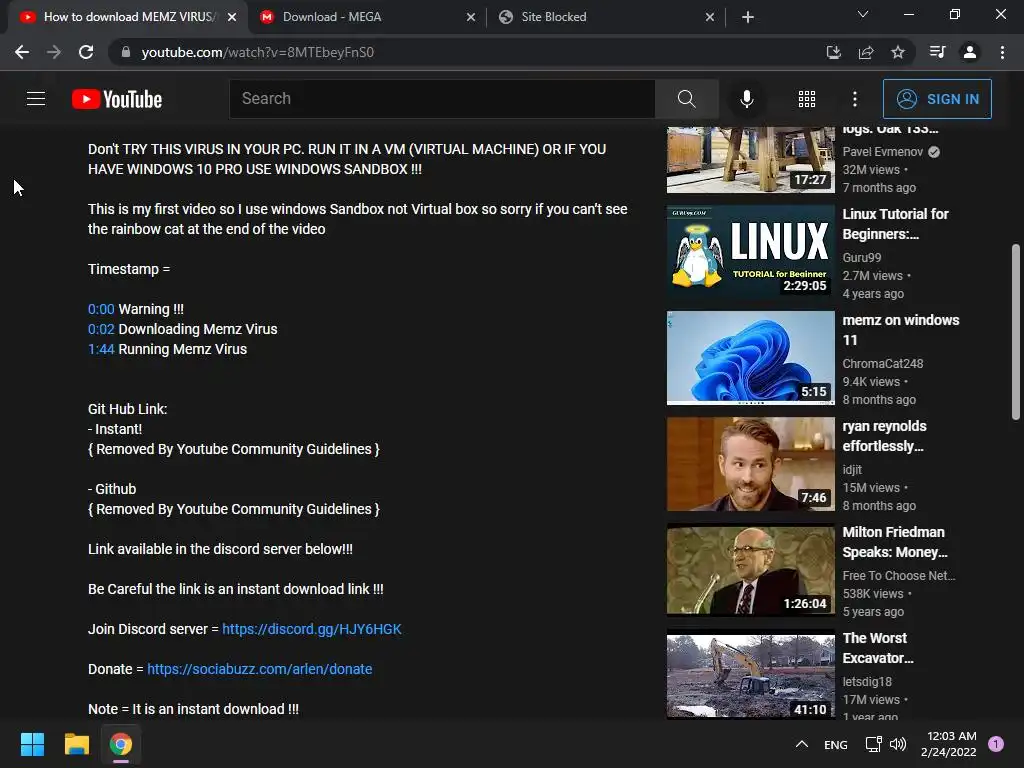View site lock security info
Viewport: 1024px width, 768px height.
tap(125, 52)
